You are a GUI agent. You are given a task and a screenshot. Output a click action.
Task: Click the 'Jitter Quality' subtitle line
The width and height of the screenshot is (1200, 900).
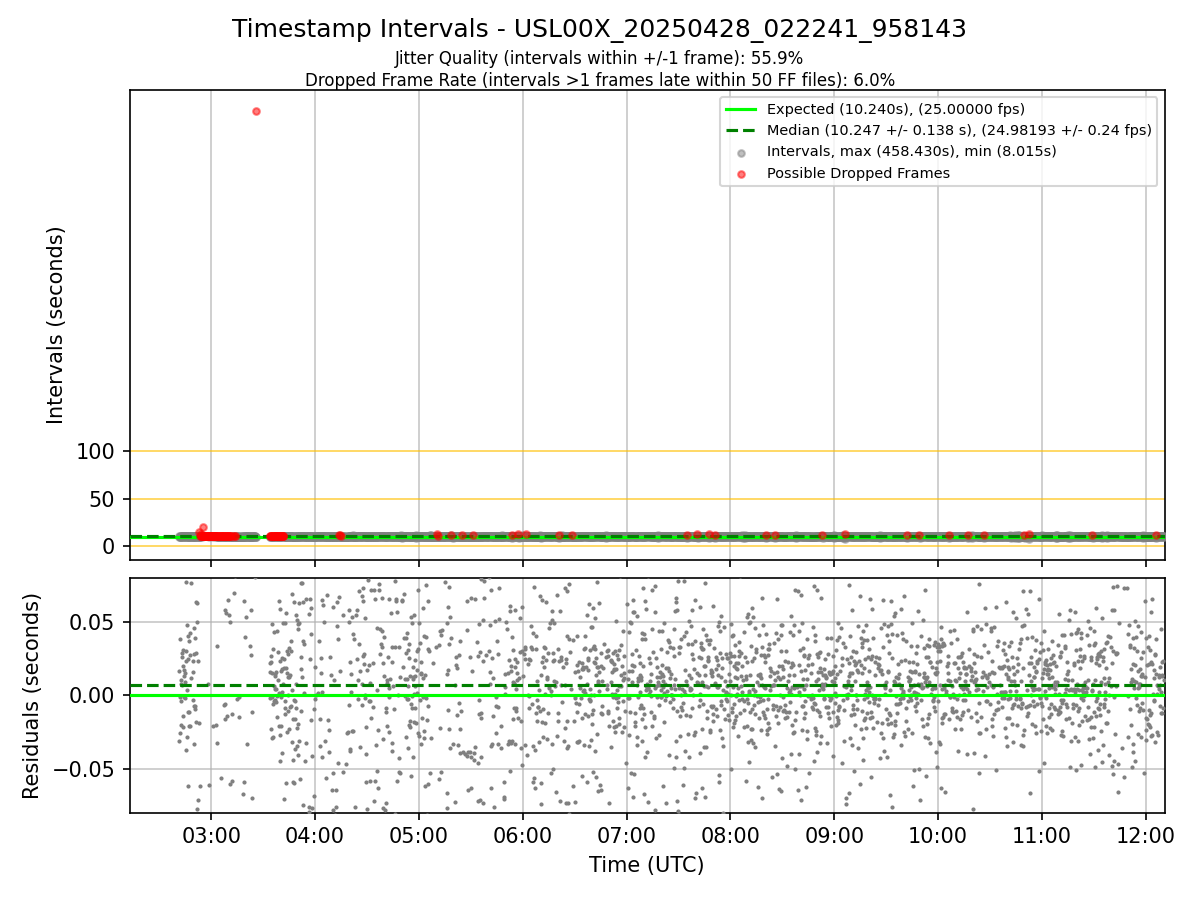coord(599,58)
